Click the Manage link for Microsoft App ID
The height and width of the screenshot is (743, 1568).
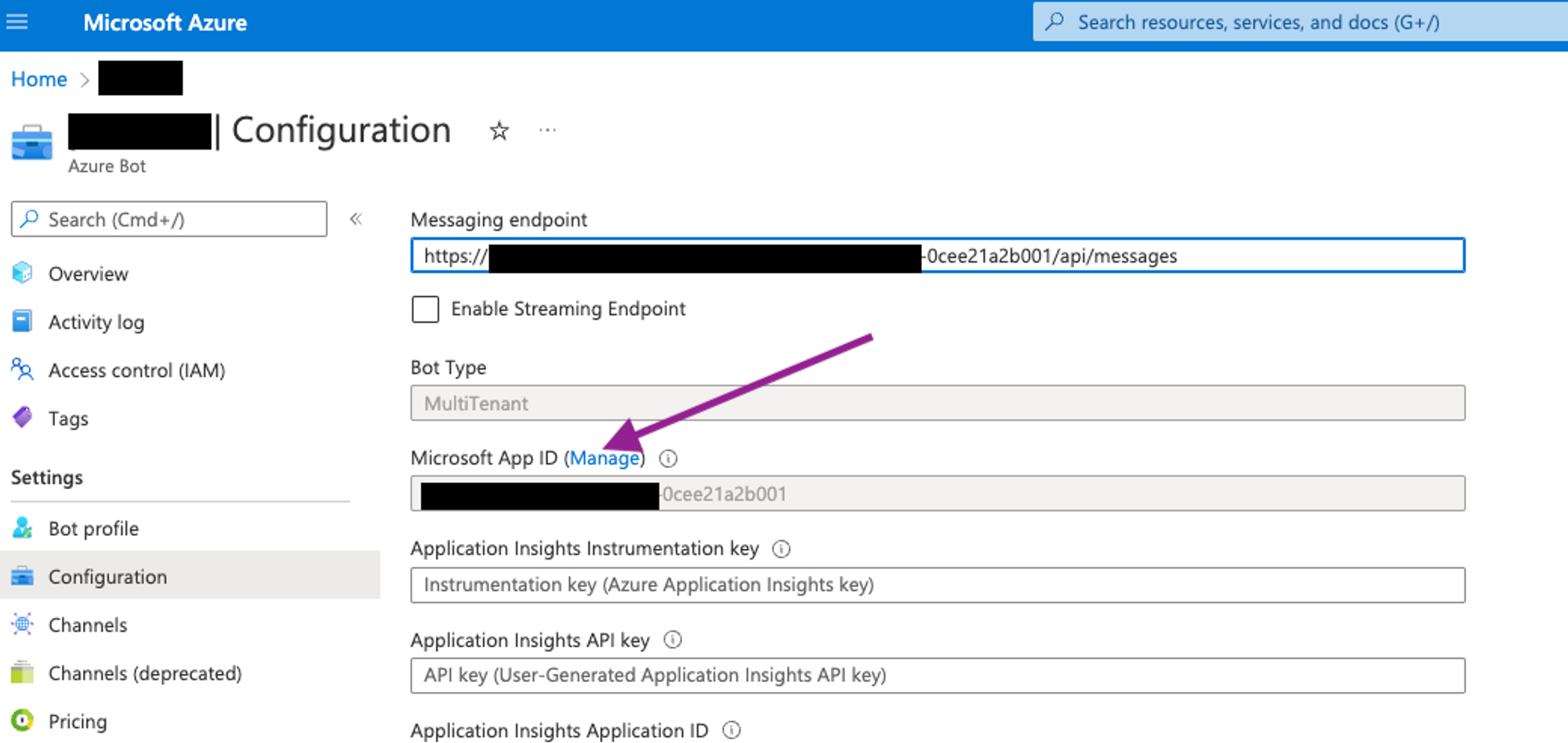[604, 458]
